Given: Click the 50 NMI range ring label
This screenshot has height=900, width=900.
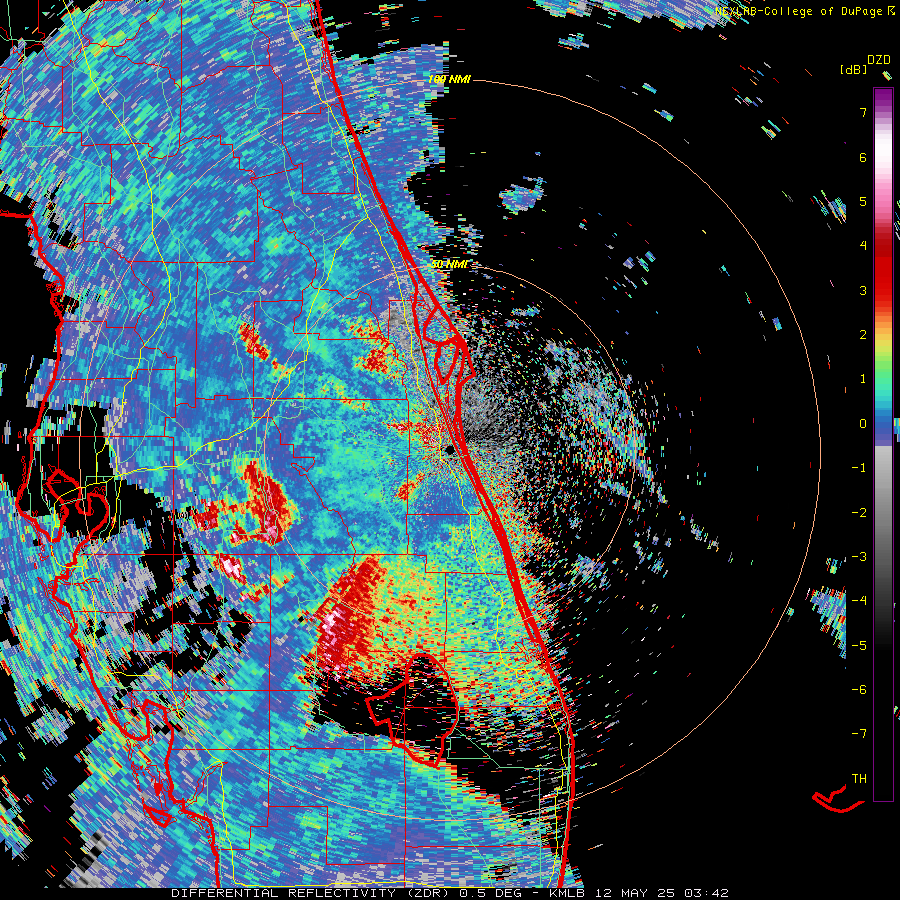Looking at the screenshot, I should (x=449, y=264).
